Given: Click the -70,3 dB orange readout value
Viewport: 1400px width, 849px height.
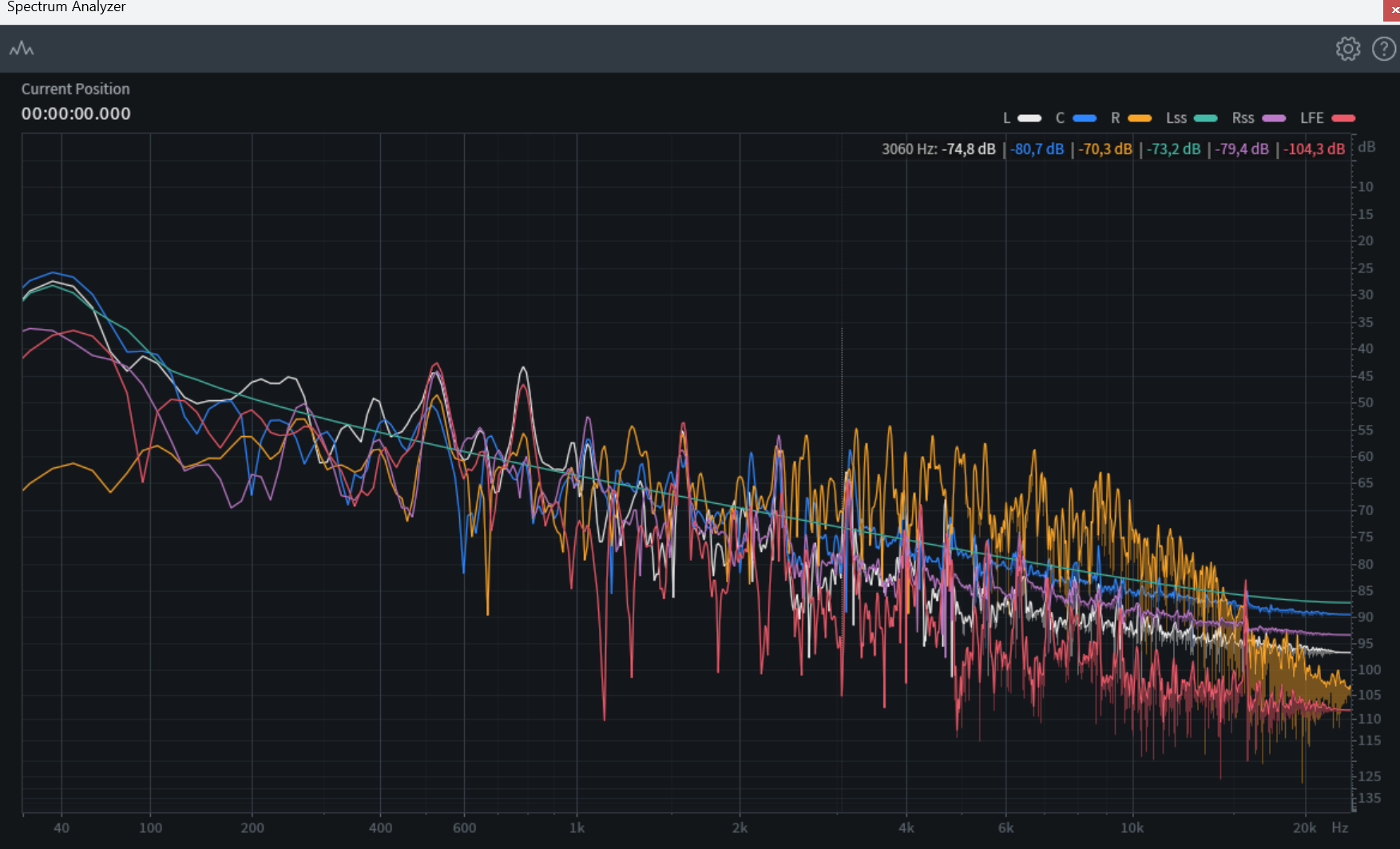Looking at the screenshot, I should (1105, 149).
